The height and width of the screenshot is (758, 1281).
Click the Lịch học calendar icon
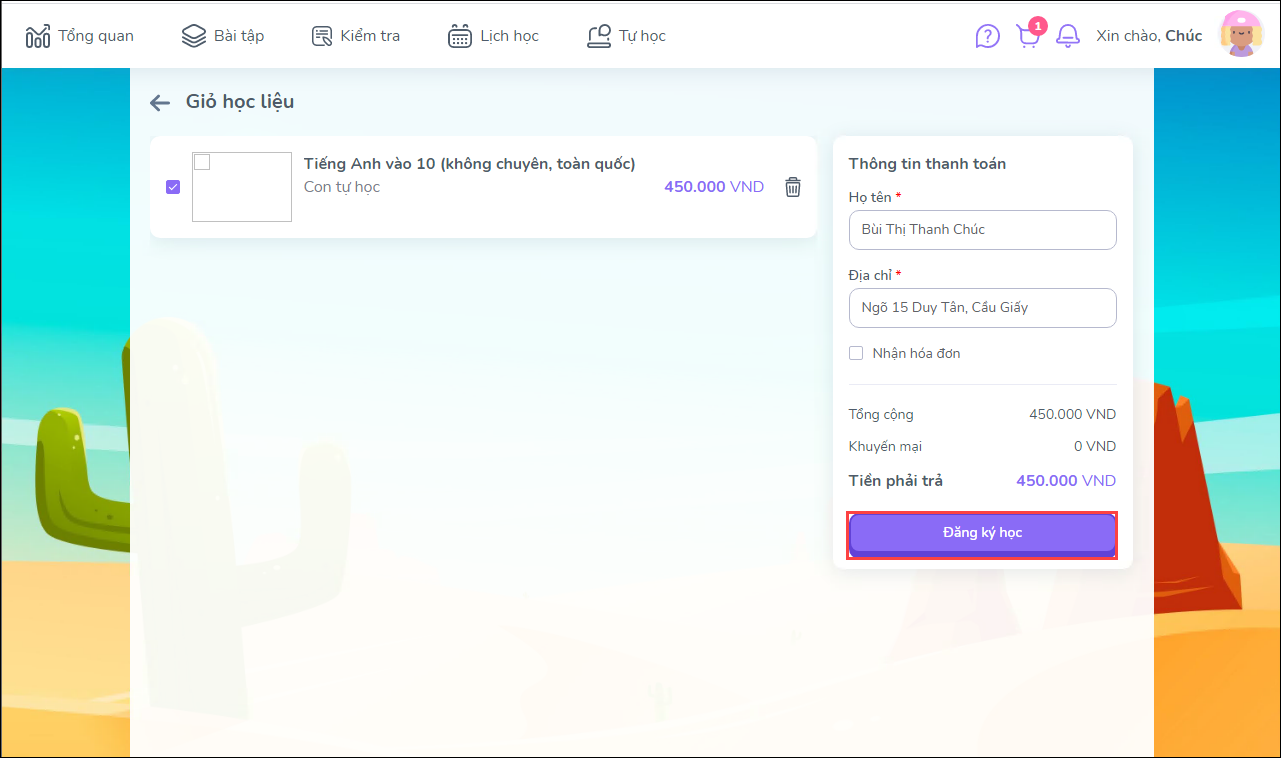460,36
